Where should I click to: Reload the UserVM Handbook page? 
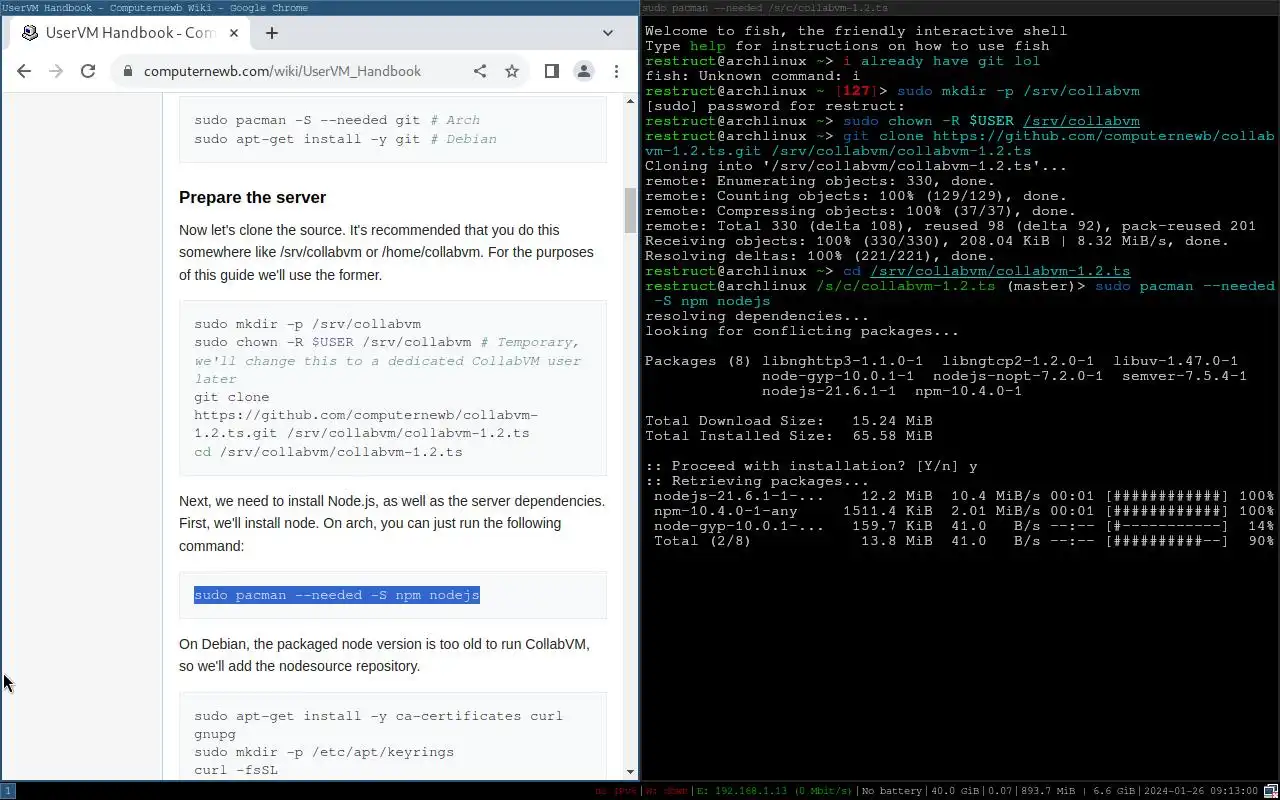pos(88,71)
